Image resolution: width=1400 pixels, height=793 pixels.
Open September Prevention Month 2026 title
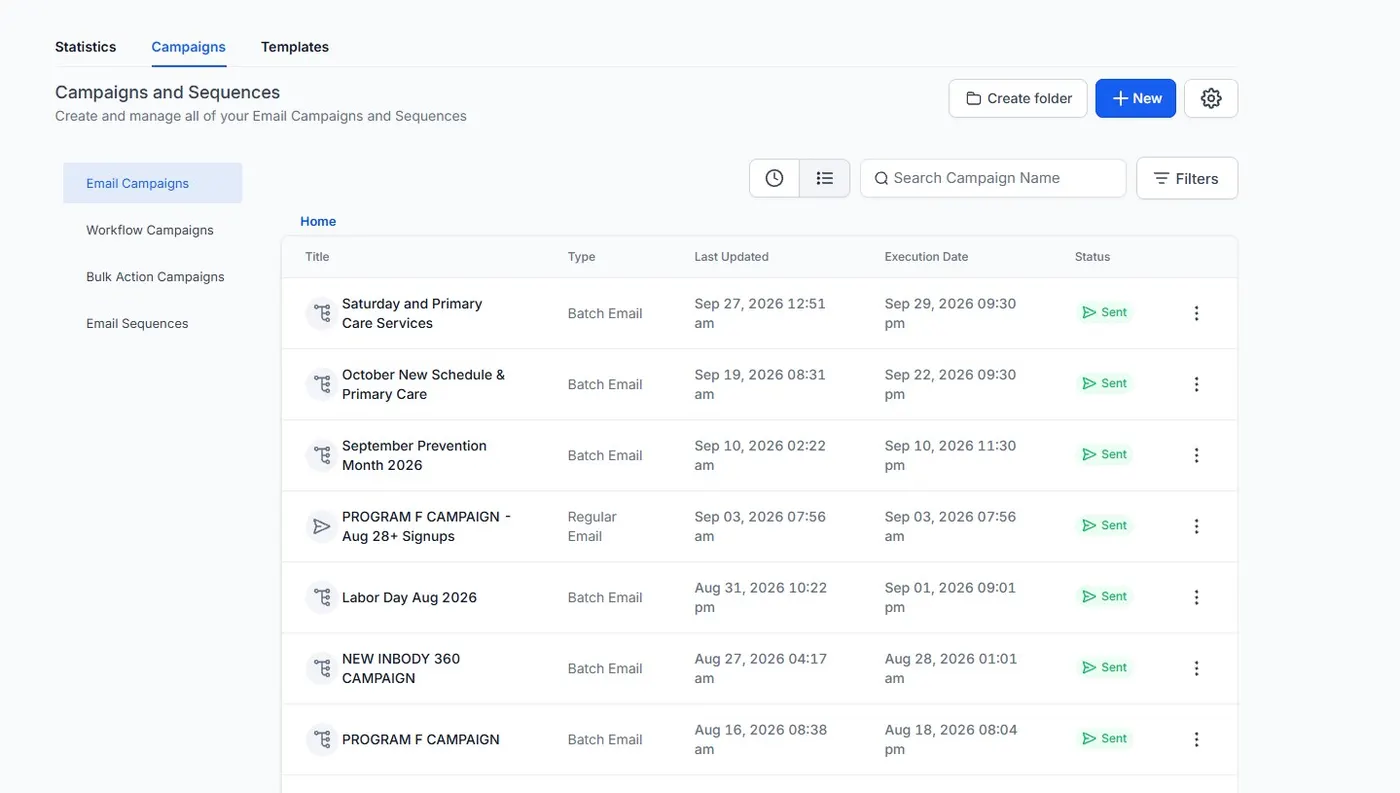(414, 455)
